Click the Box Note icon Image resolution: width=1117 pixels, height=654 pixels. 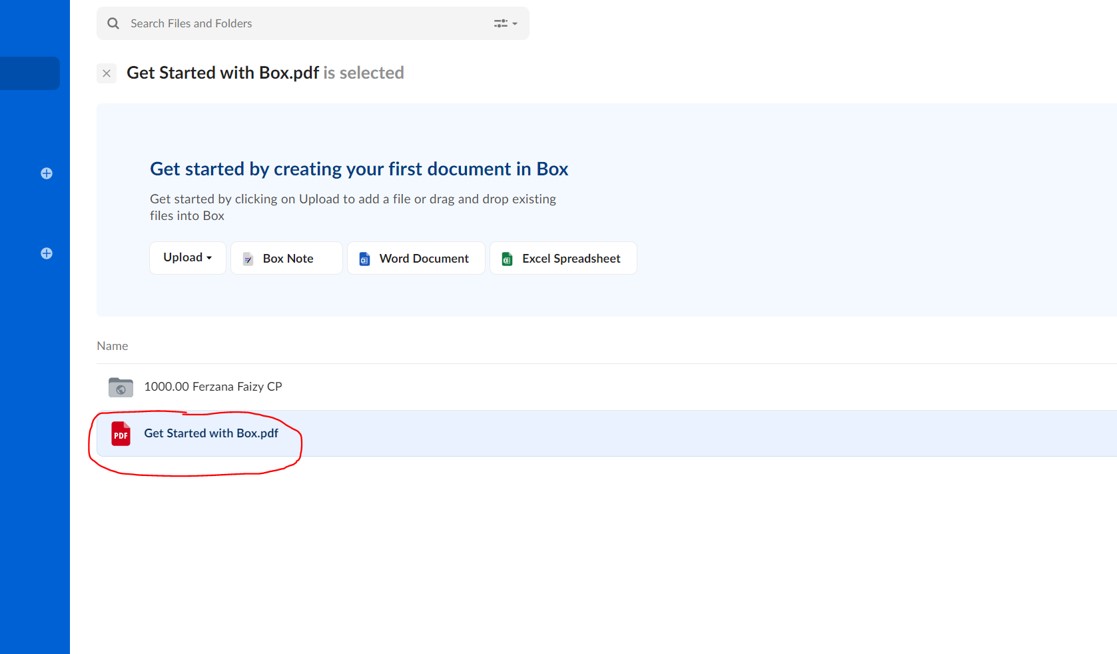click(x=248, y=259)
